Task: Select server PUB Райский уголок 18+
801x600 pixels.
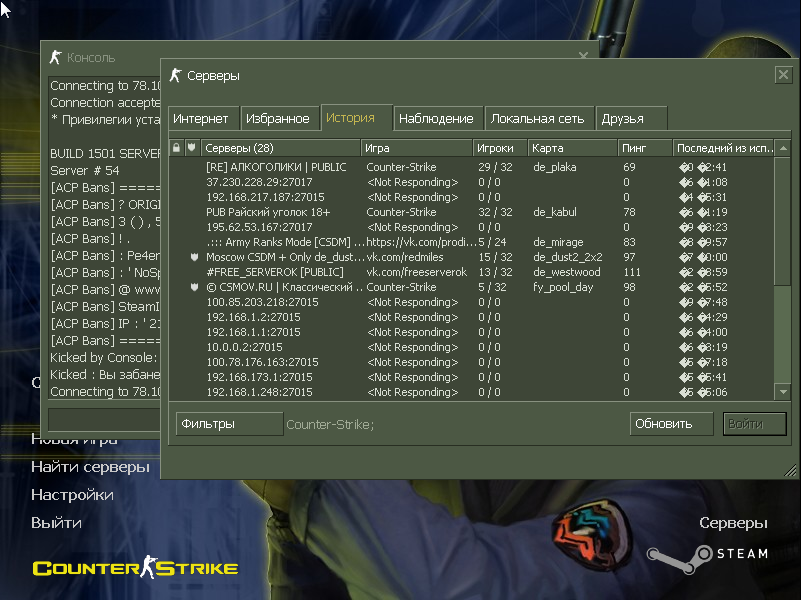Action: 472,212
